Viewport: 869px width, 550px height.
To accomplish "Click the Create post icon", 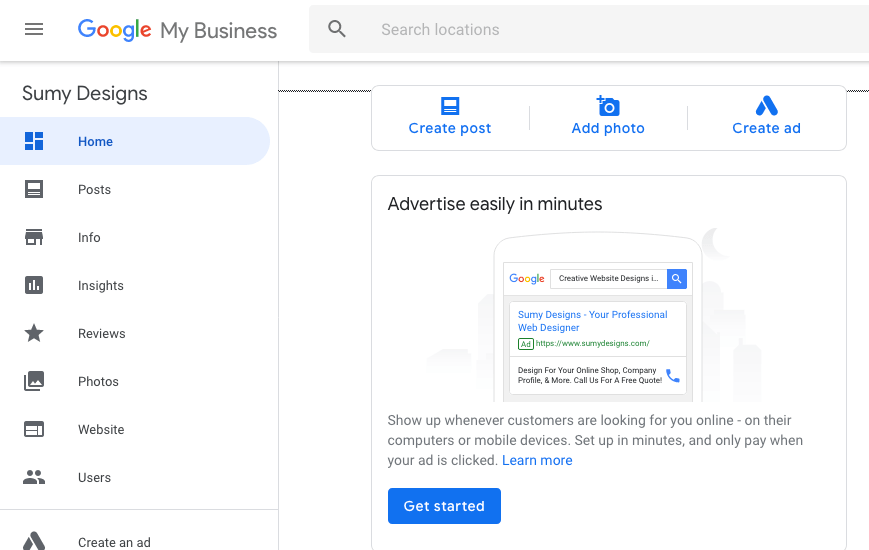I will (450, 105).
